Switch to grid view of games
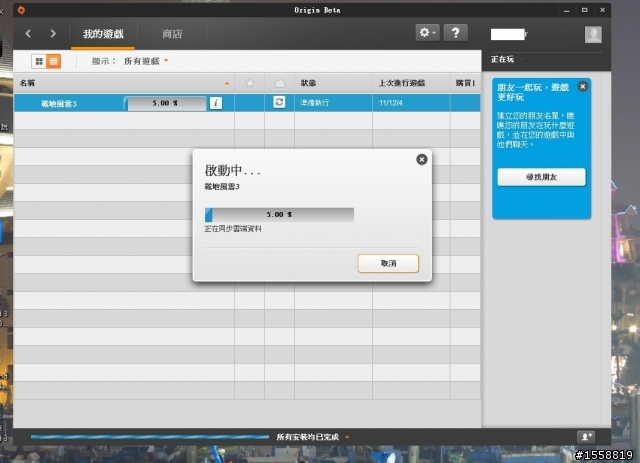 39,61
